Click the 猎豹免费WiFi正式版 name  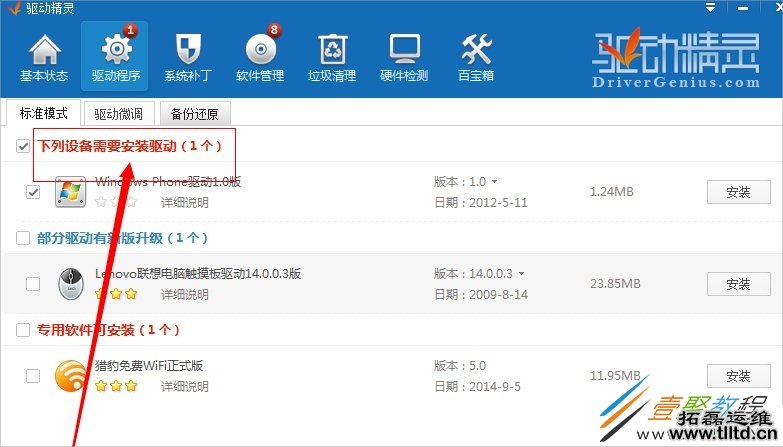pos(149,366)
